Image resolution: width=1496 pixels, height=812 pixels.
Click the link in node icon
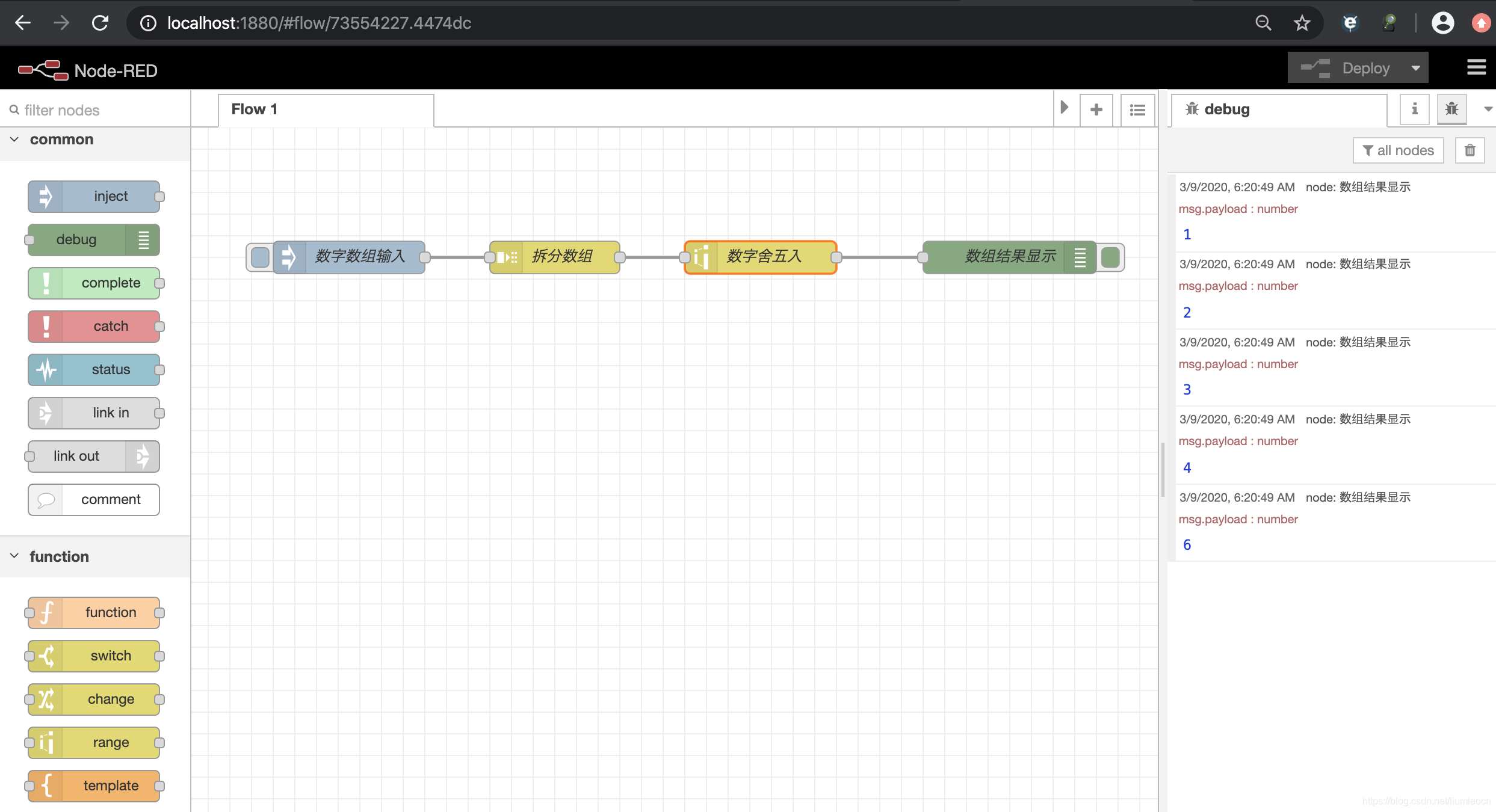pos(45,412)
